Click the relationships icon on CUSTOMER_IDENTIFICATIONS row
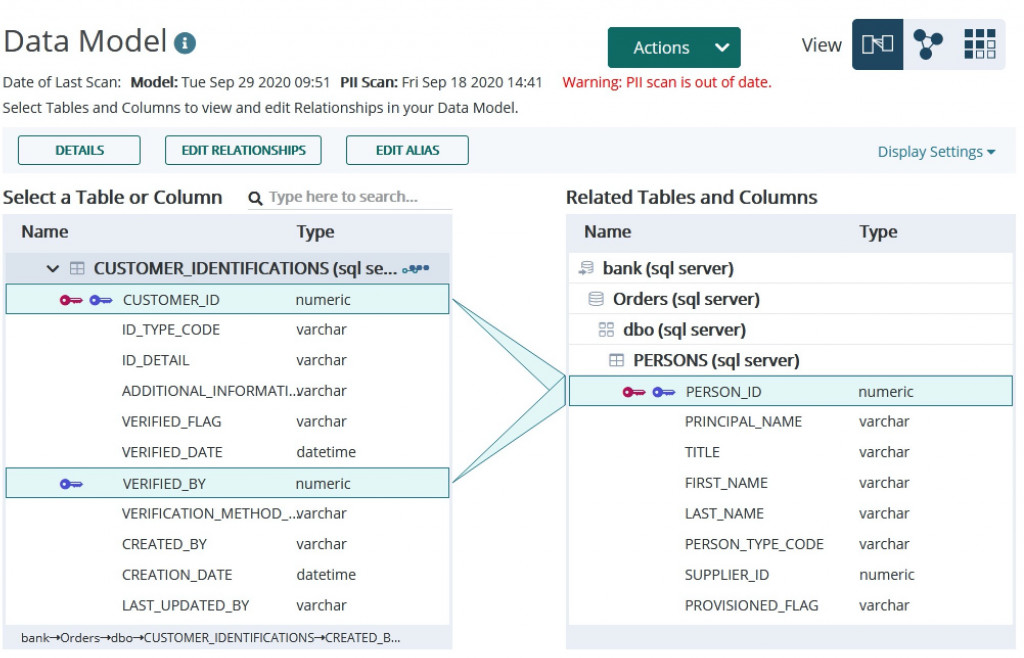 (415, 269)
